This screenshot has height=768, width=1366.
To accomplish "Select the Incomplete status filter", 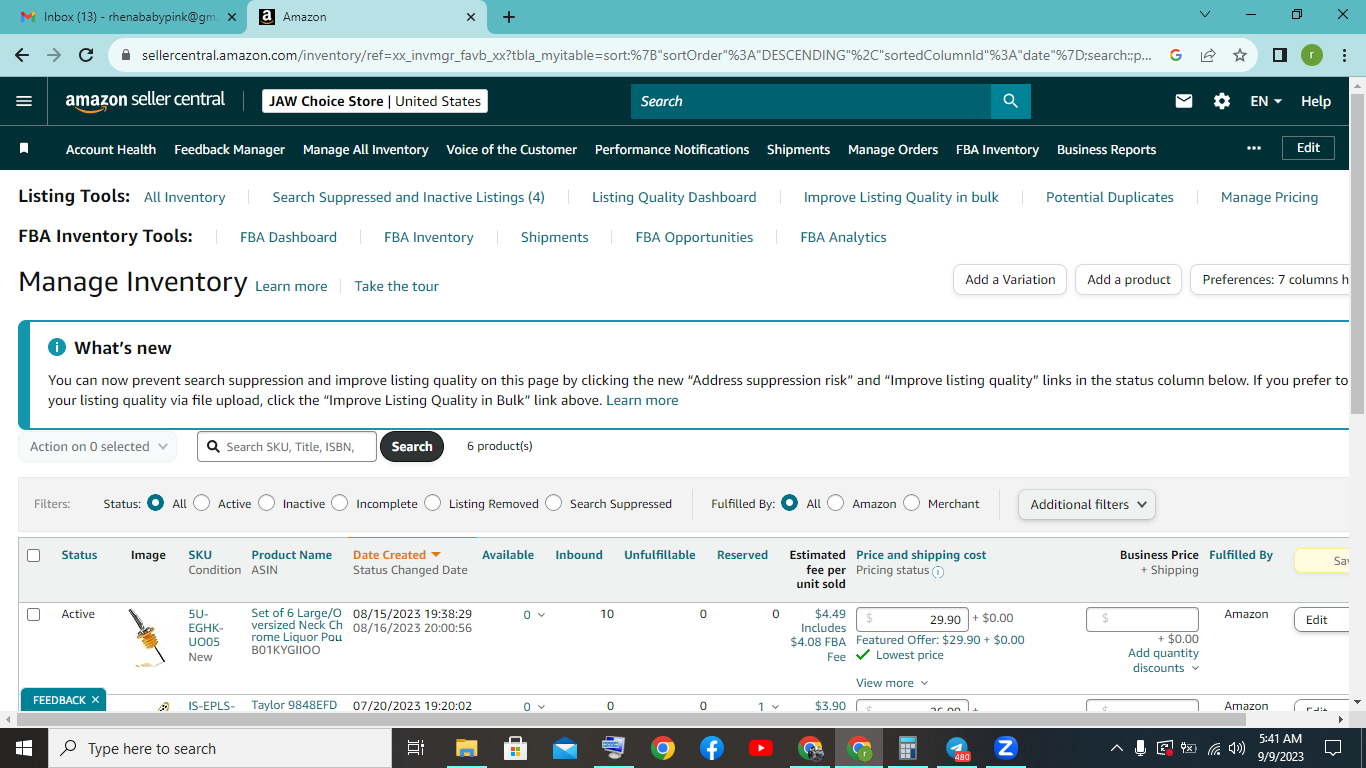I will tap(340, 503).
